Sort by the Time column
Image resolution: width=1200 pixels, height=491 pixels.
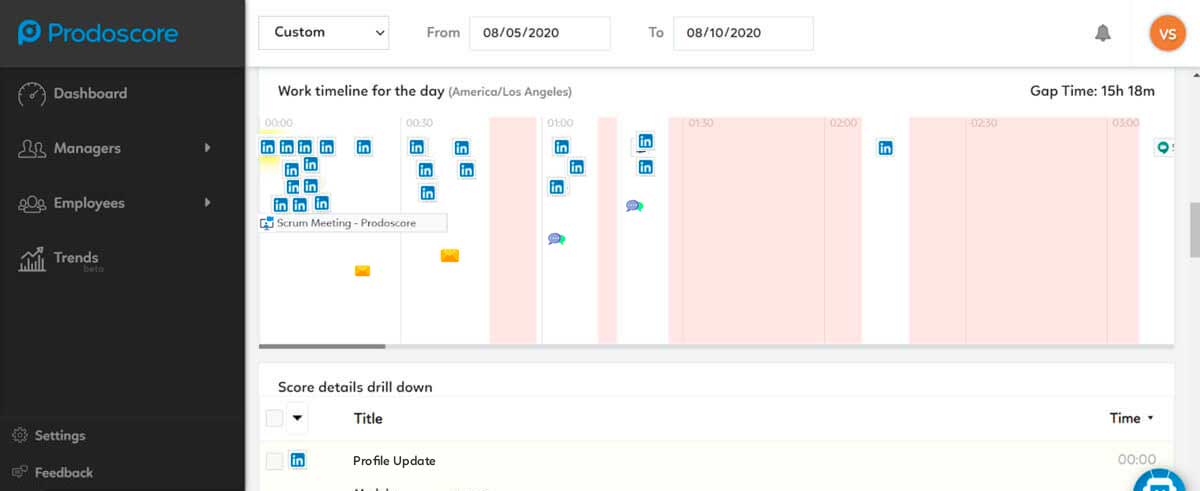[1131, 418]
